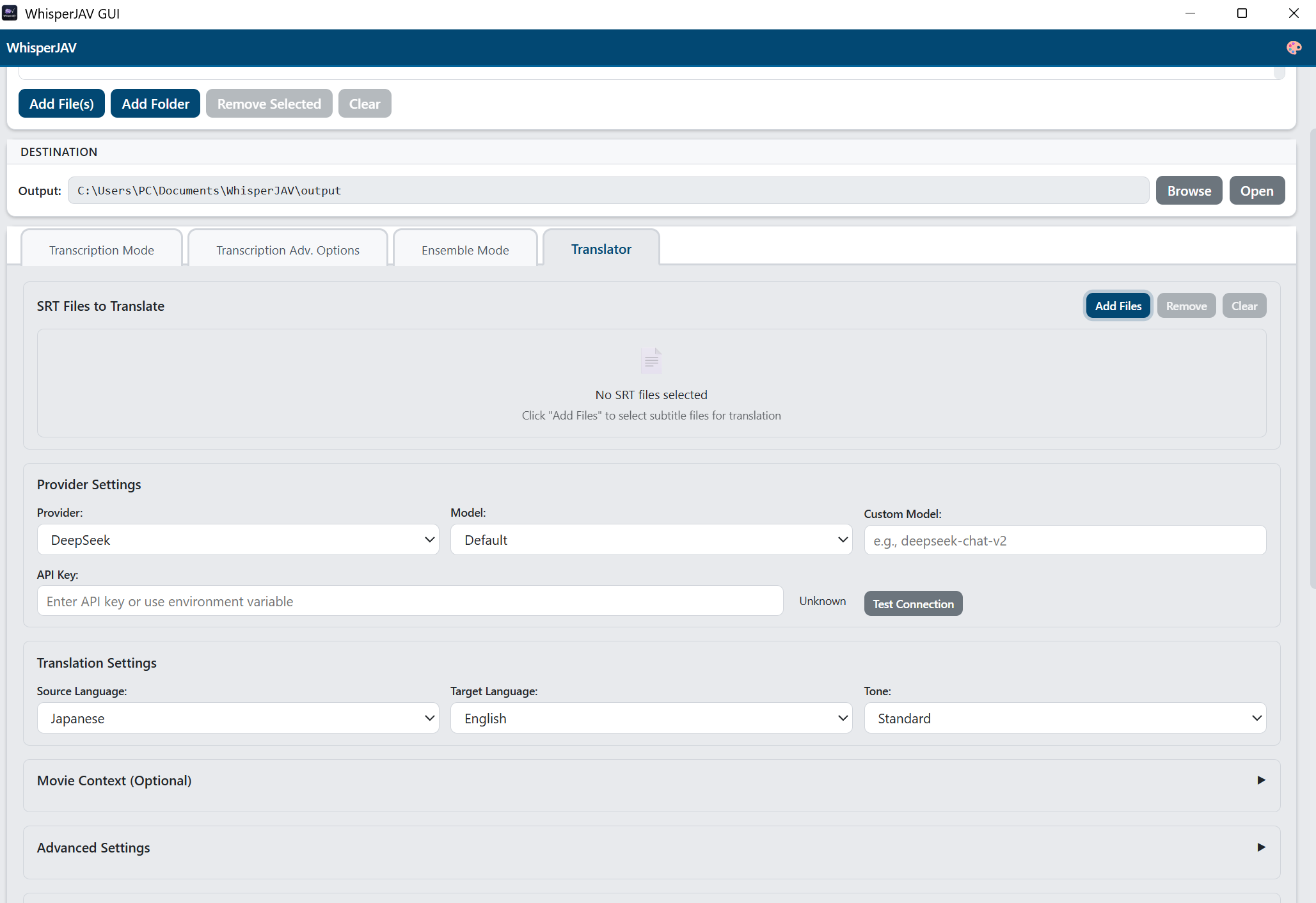Select Source Language dropdown Japanese
This screenshot has height=903, width=1316.
coord(238,718)
